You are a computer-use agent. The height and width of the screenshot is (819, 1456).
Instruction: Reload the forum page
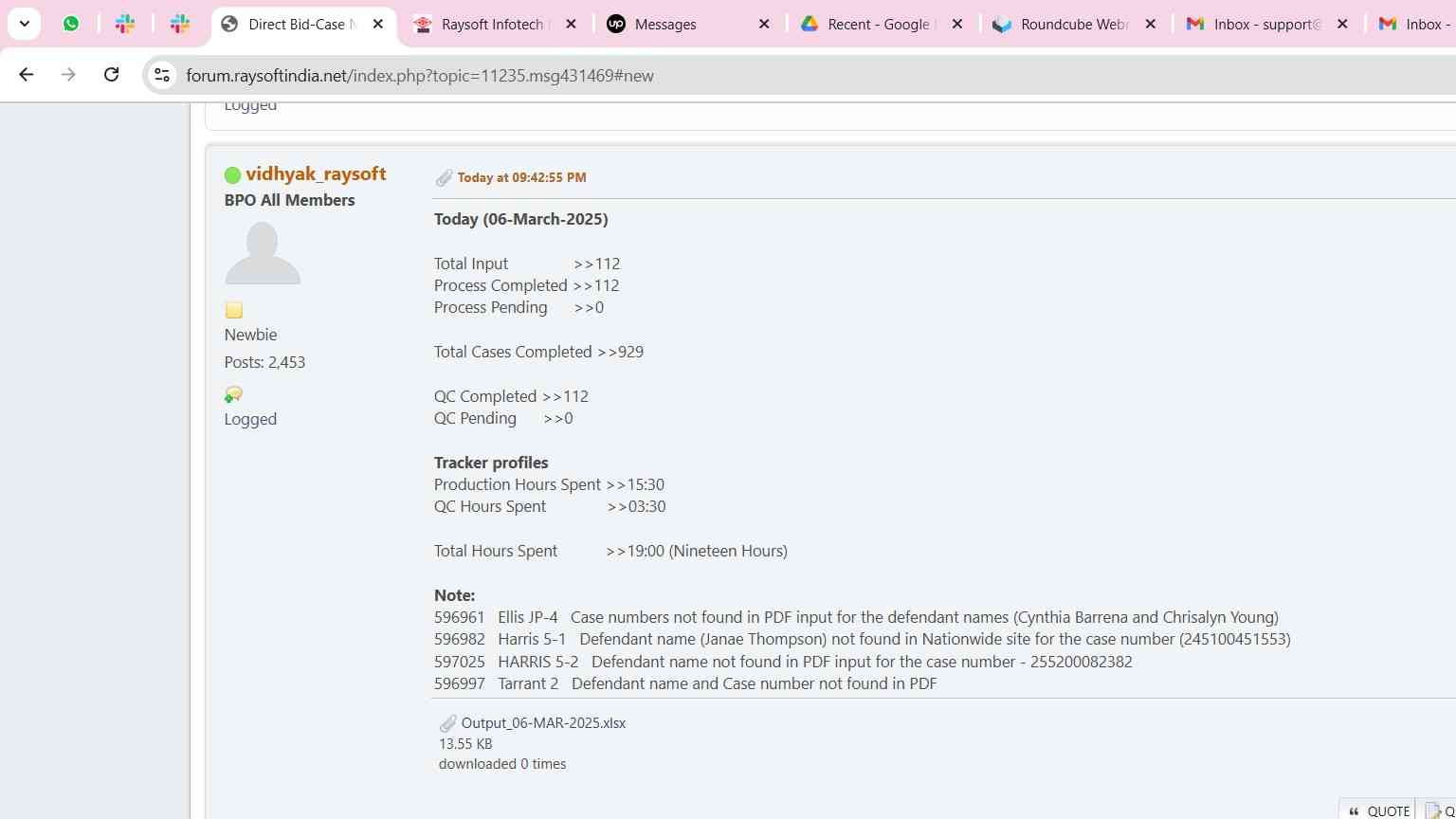111,75
